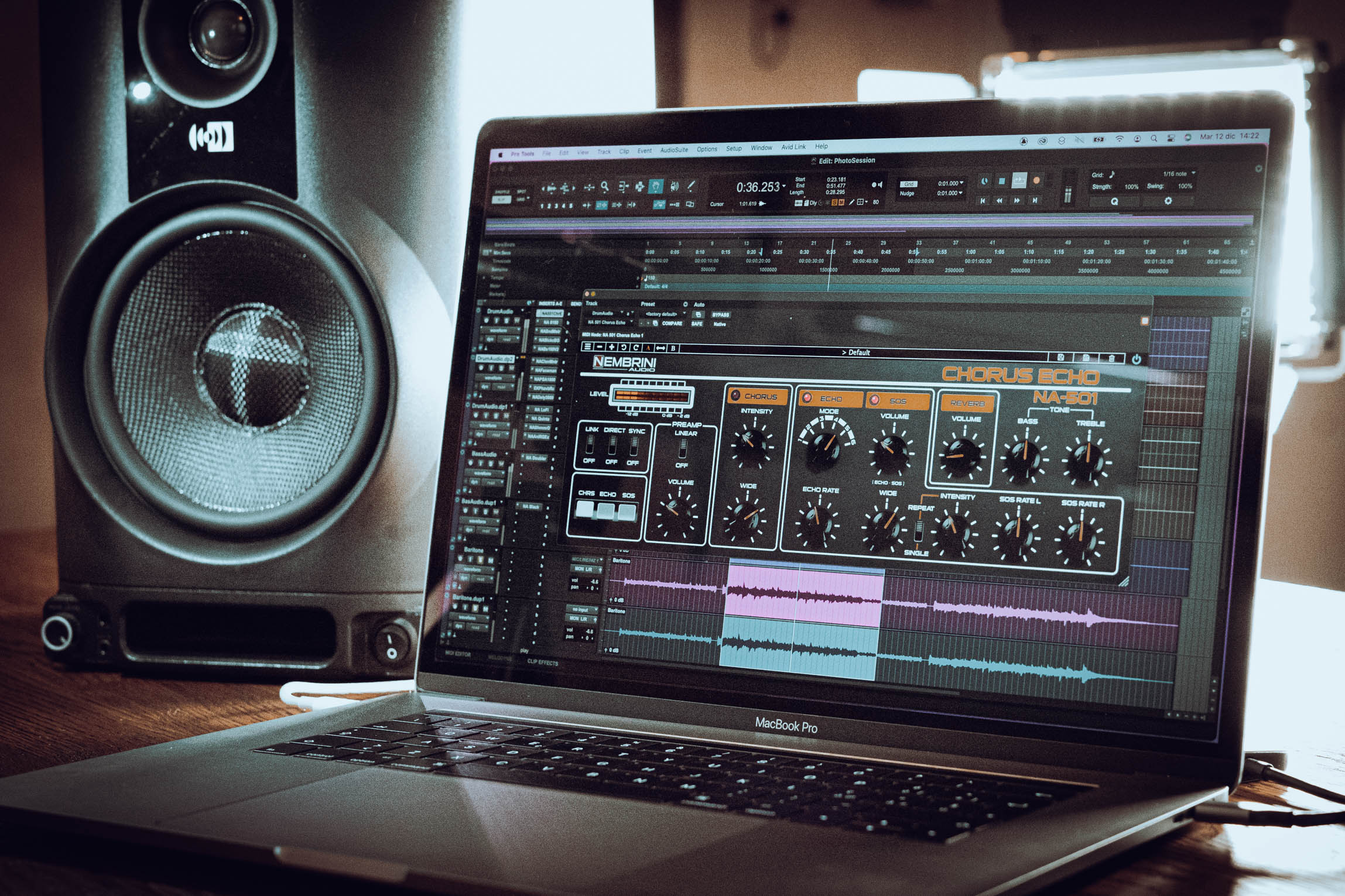Open the Options menu
This screenshot has width=1345, height=896.
click(707, 149)
